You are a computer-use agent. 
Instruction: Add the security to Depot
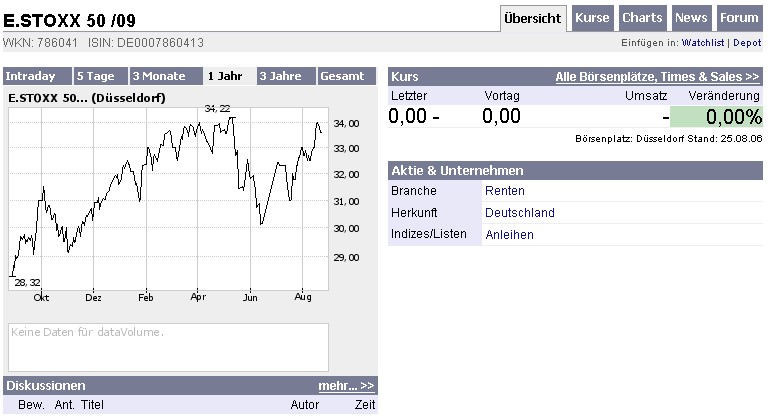[x=747, y=43]
